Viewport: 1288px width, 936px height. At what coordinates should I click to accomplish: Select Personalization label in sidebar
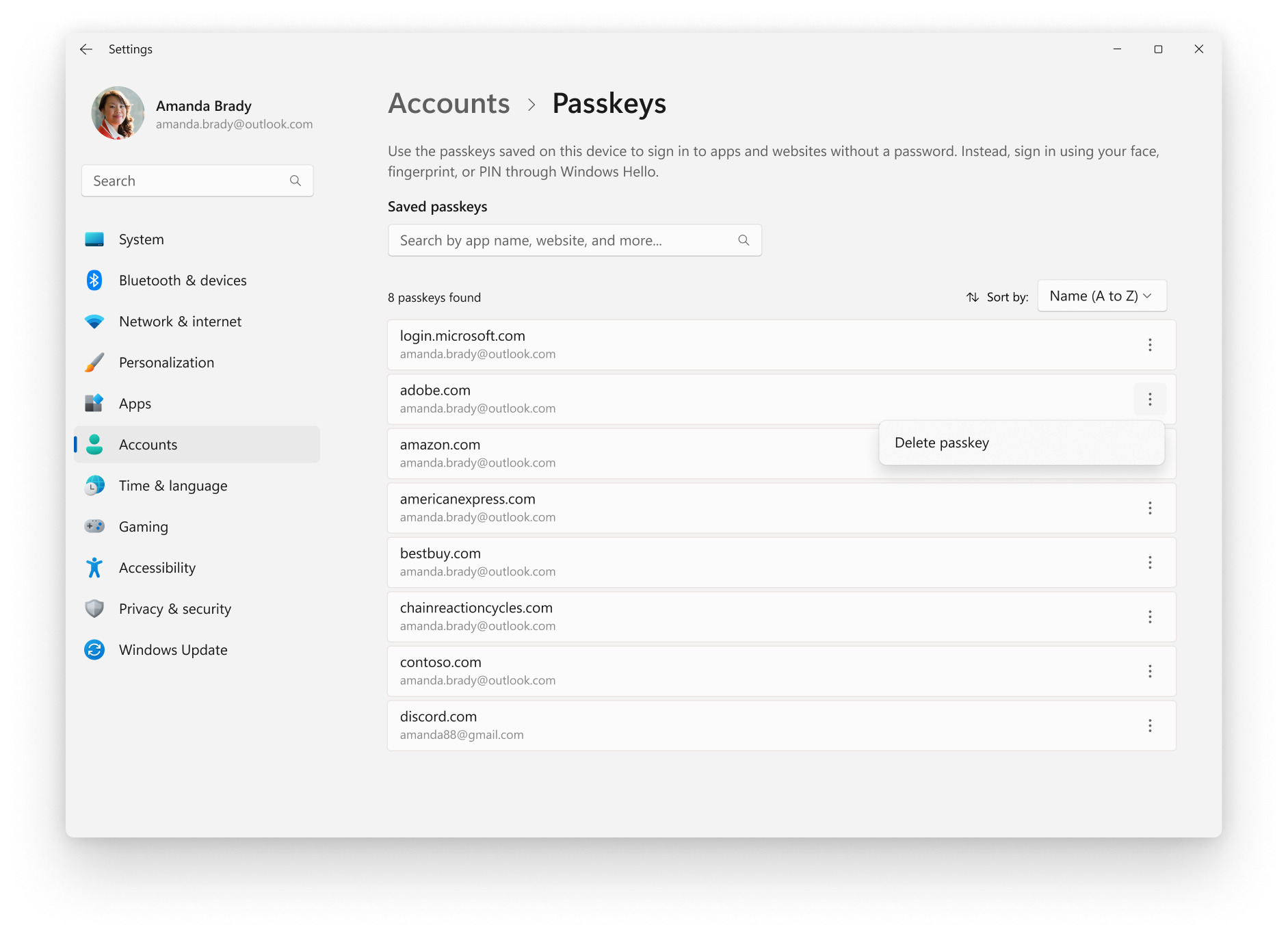[x=166, y=363]
